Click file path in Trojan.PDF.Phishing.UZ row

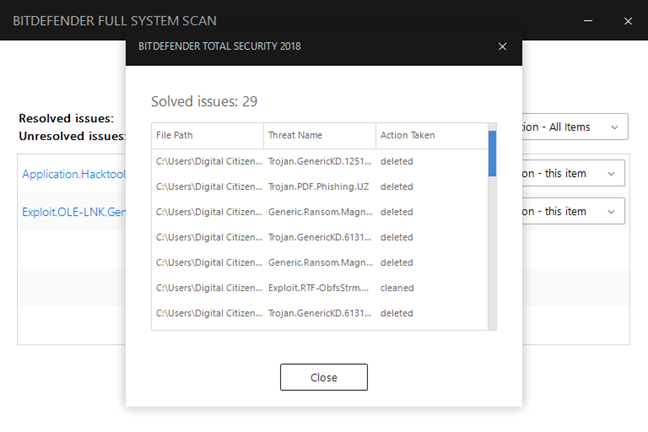coord(209,186)
